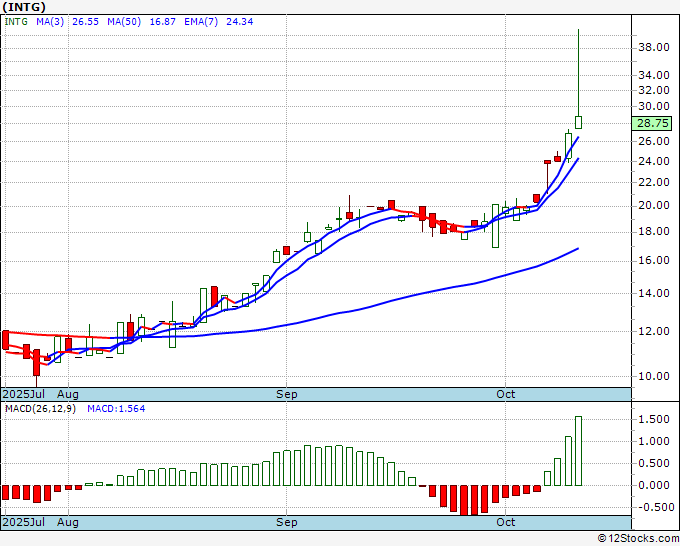
Task: Click the EMA(7) indicator label
Action: click(x=201, y=22)
